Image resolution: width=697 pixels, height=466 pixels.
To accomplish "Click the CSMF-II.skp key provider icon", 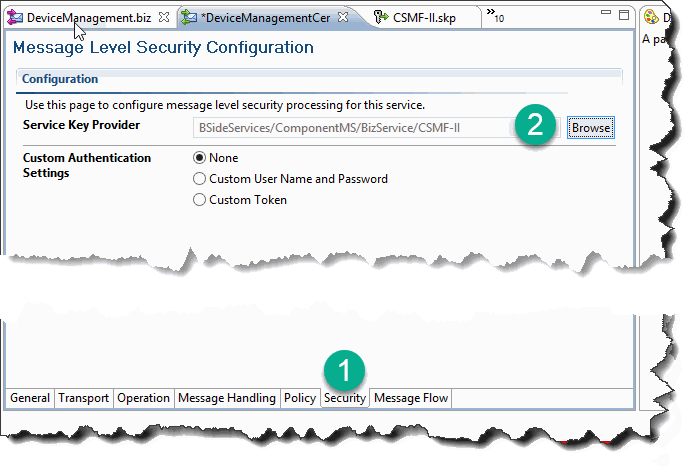I will click(381, 17).
